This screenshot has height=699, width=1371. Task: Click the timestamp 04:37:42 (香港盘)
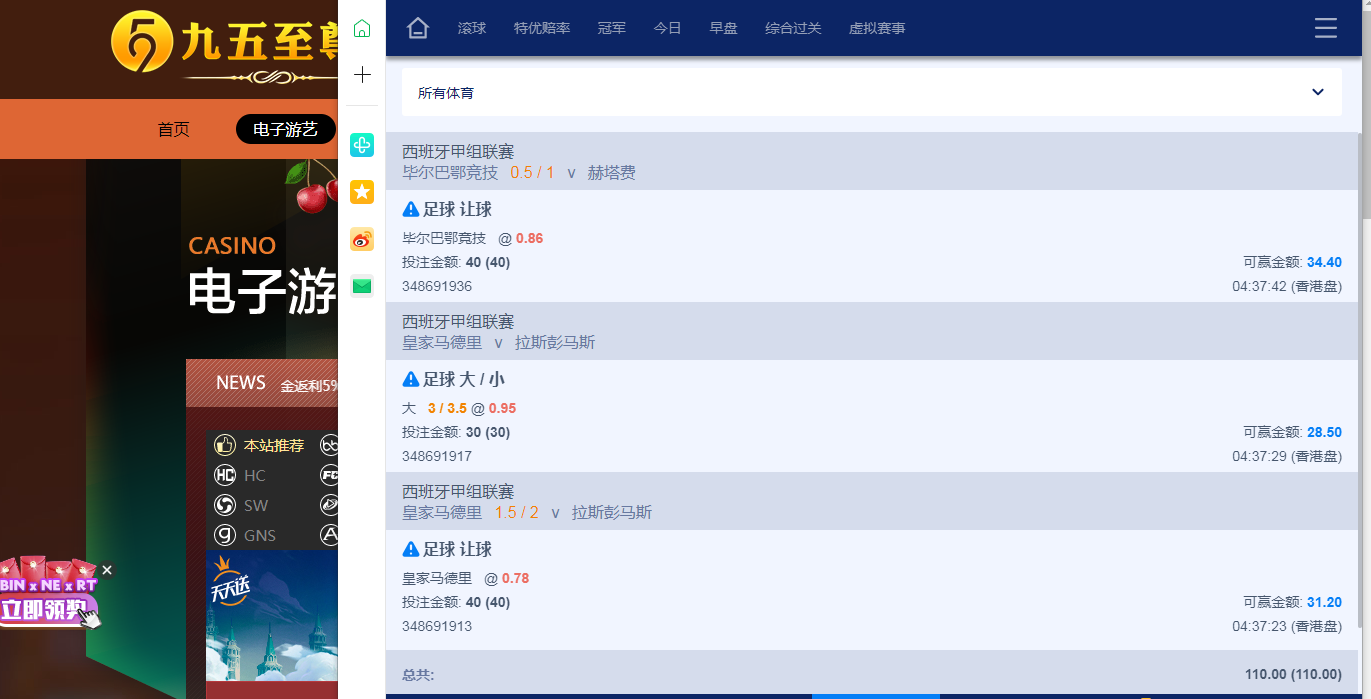(x=1287, y=286)
